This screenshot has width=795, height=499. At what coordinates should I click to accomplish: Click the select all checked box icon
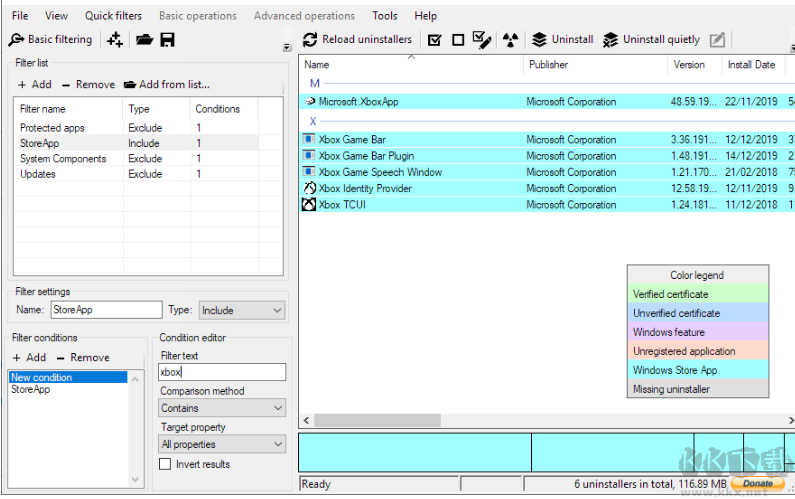tap(434, 40)
